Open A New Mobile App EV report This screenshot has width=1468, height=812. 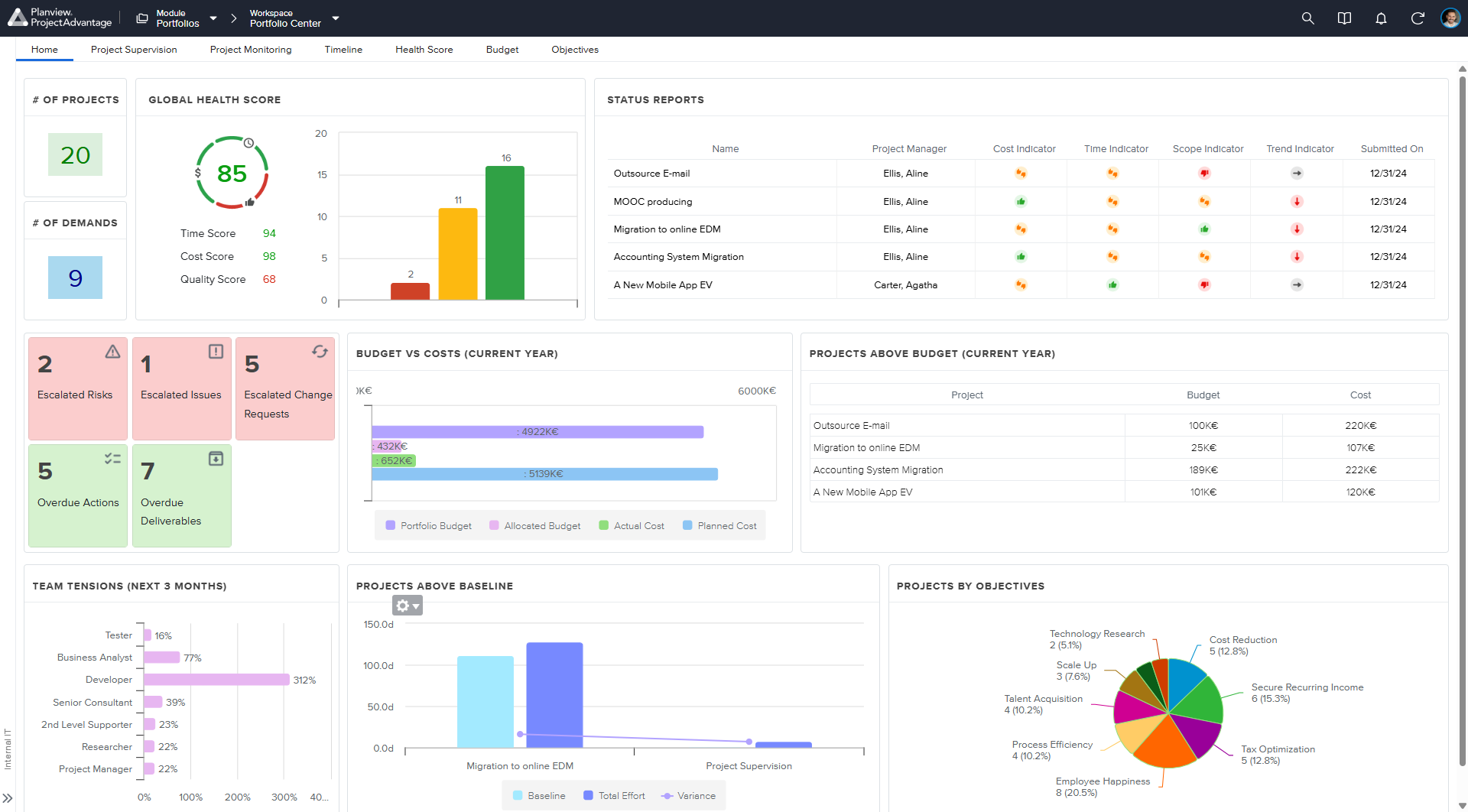pyautogui.click(x=663, y=285)
